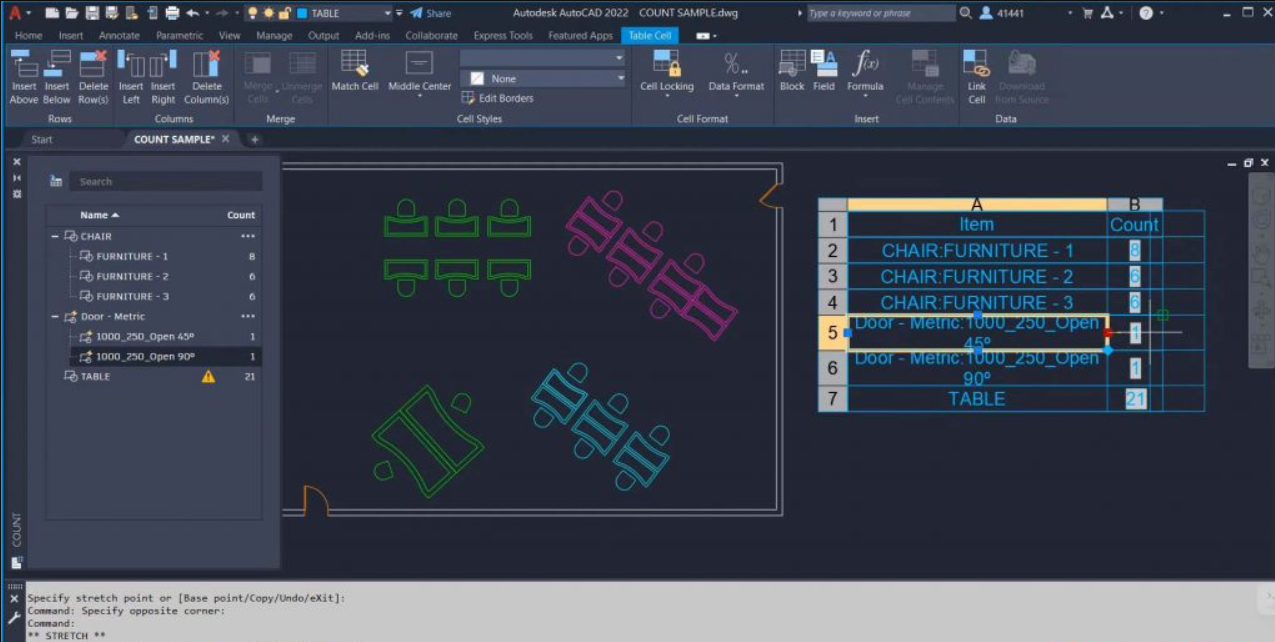Viewport: 1275px width, 642px height.
Task: Collapse the CHAIR group in Count list
Action: [56, 236]
